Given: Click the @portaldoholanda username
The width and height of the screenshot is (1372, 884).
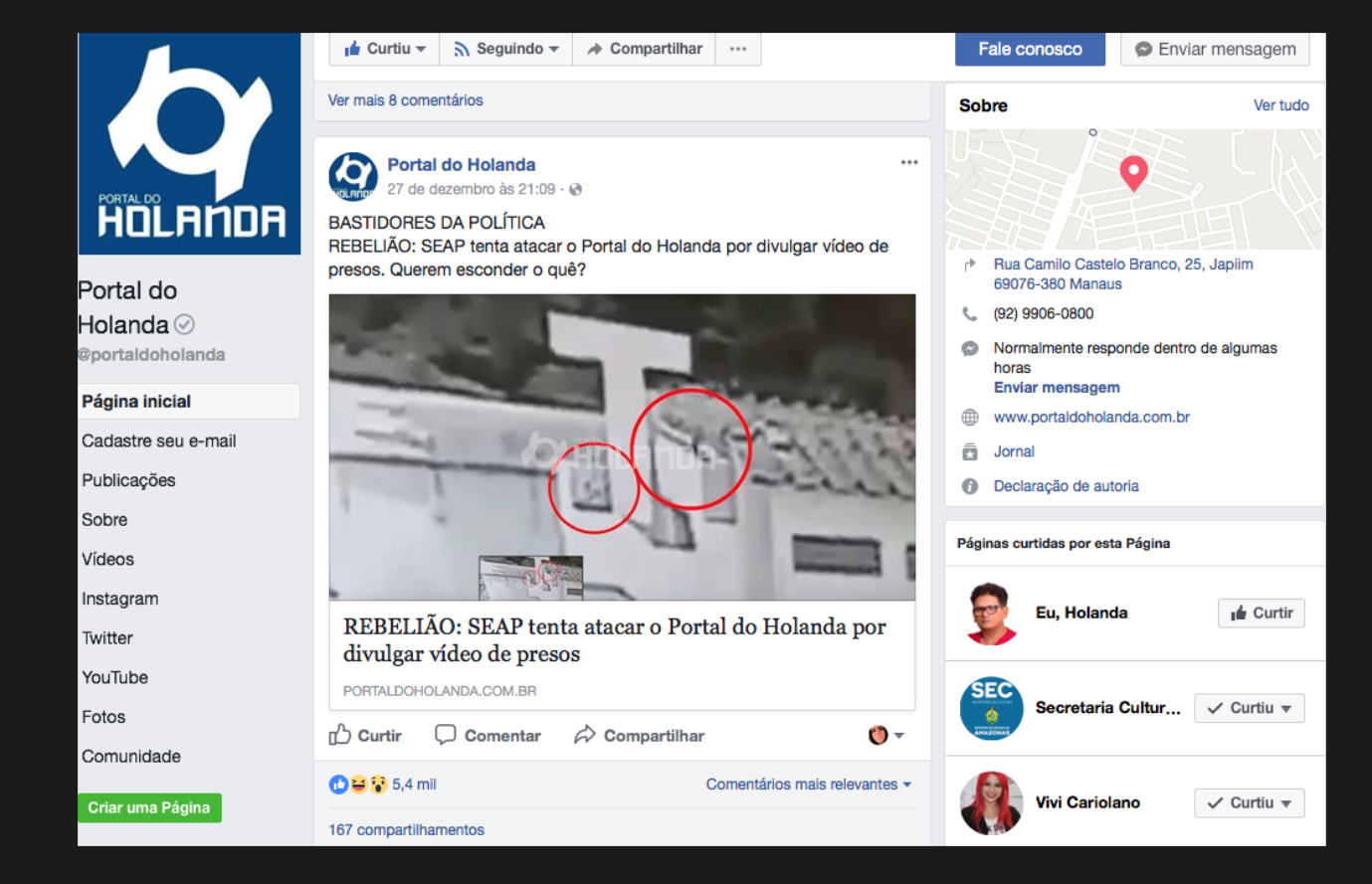Looking at the screenshot, I should click(x=151, y=355).
